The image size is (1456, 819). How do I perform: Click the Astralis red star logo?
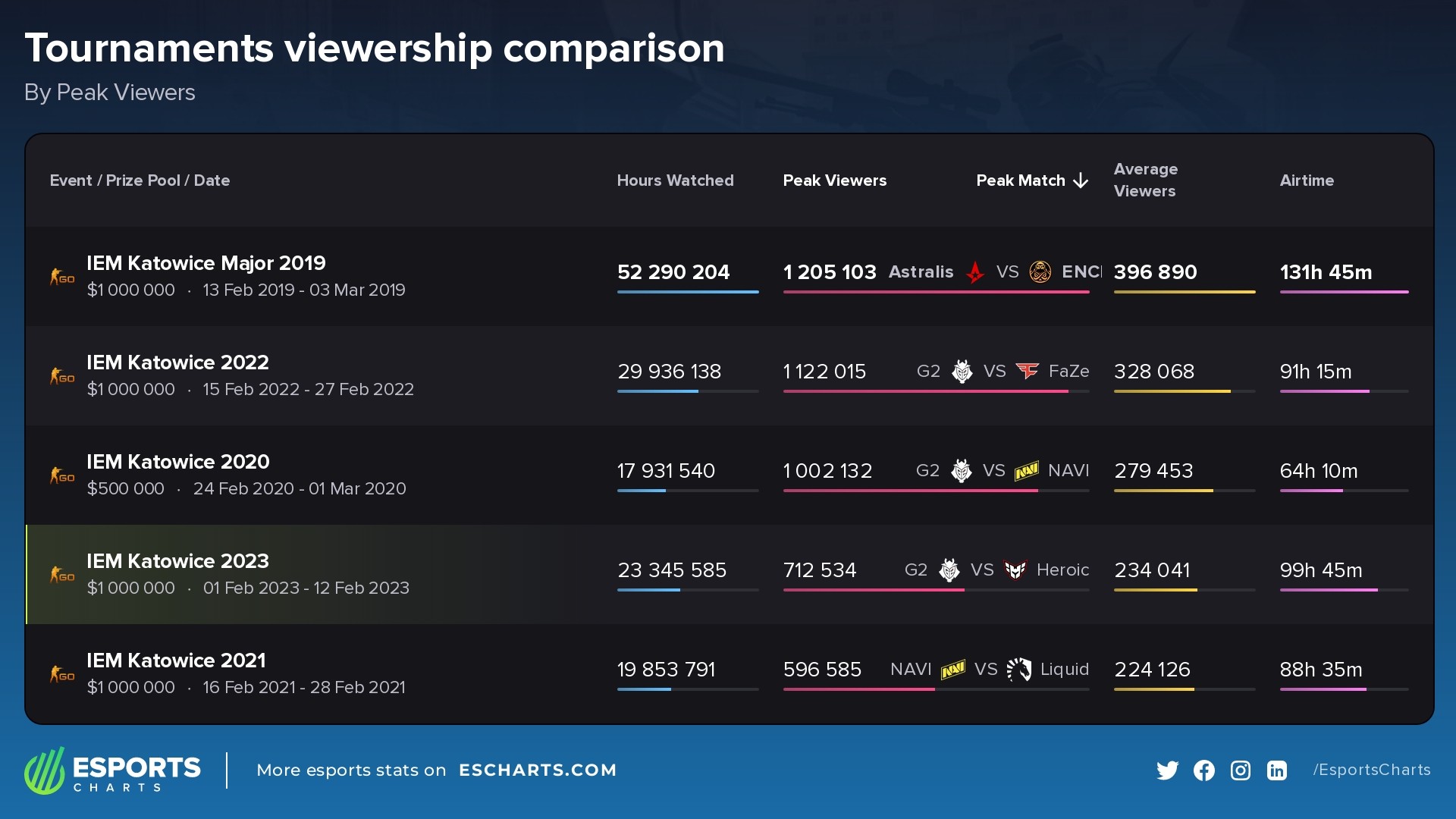point(975,271)
